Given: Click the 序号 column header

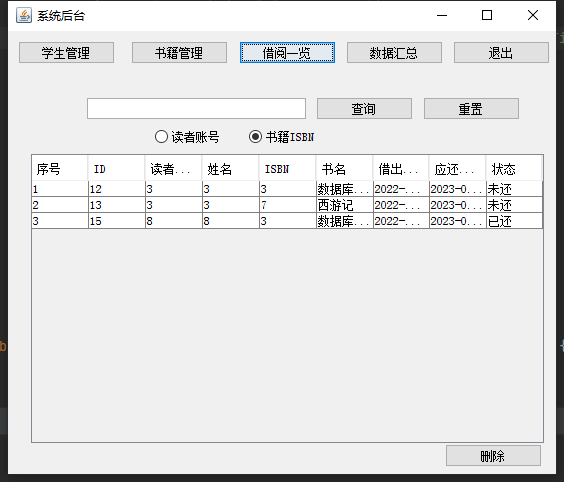Looking at the screenshot, I should coord(60,168).
